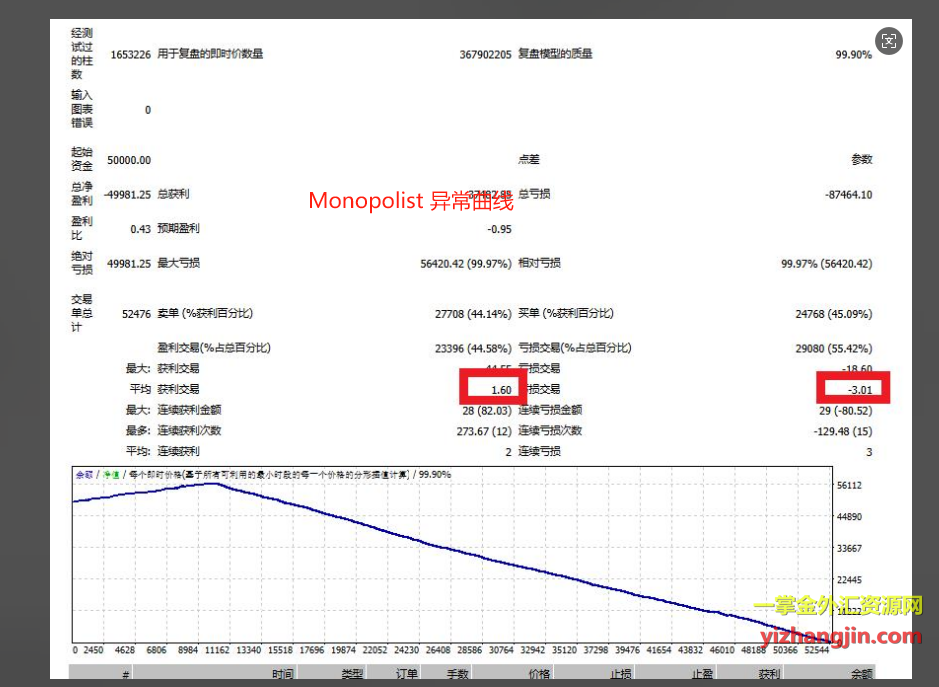Select the gross loss value -87464.10
This screenshot has width=939, height=687.
[x=848, y=195]
